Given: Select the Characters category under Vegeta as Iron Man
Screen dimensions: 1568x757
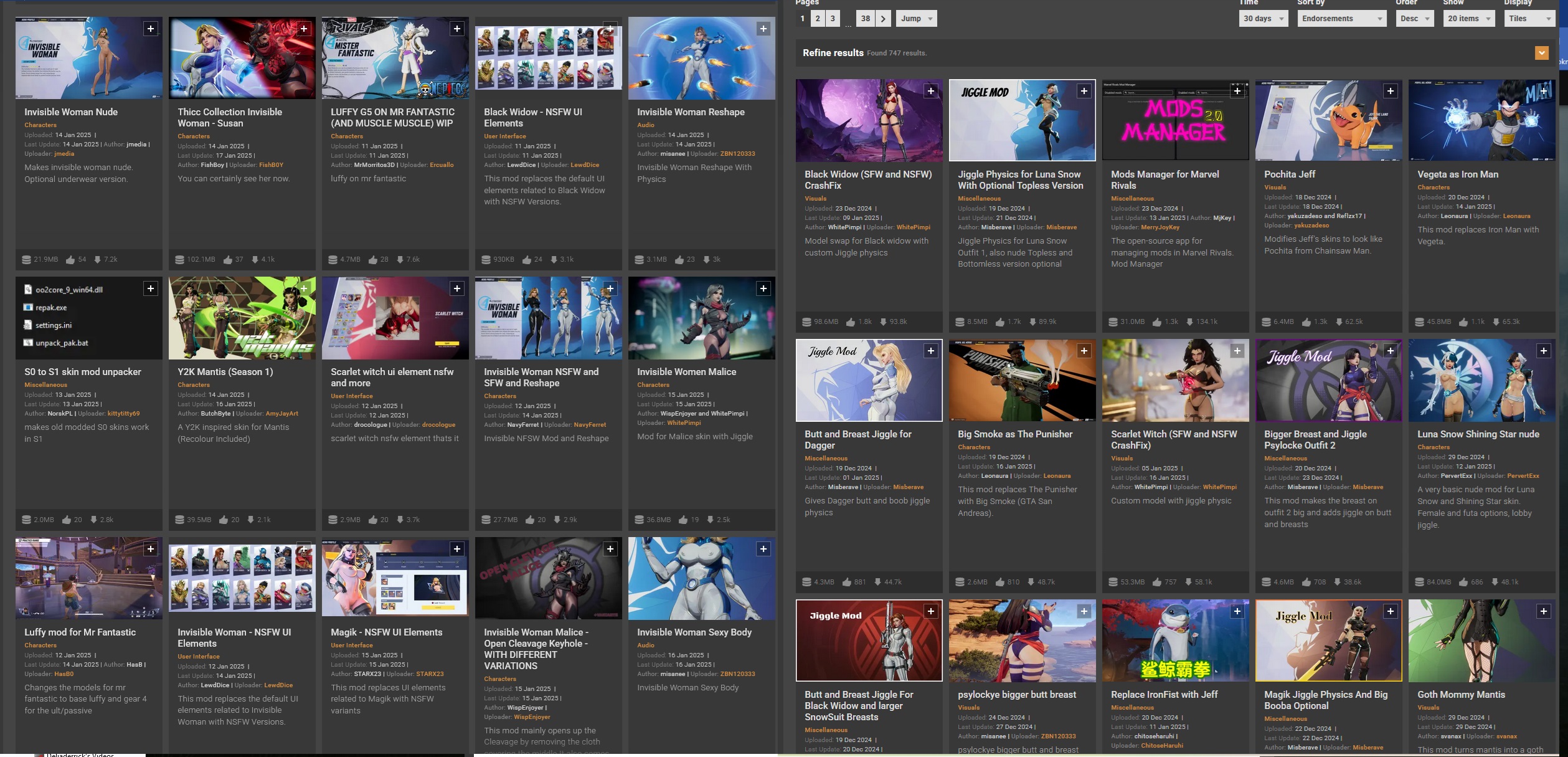Looking at the screenshot, I should (x=1433, y=187).
